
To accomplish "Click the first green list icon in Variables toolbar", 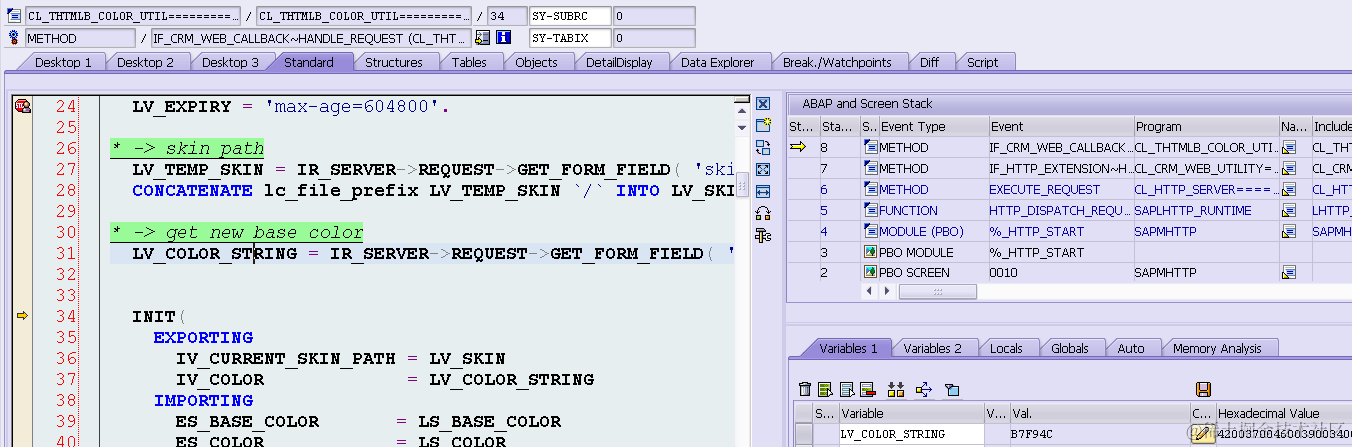I will click(825, 389).
